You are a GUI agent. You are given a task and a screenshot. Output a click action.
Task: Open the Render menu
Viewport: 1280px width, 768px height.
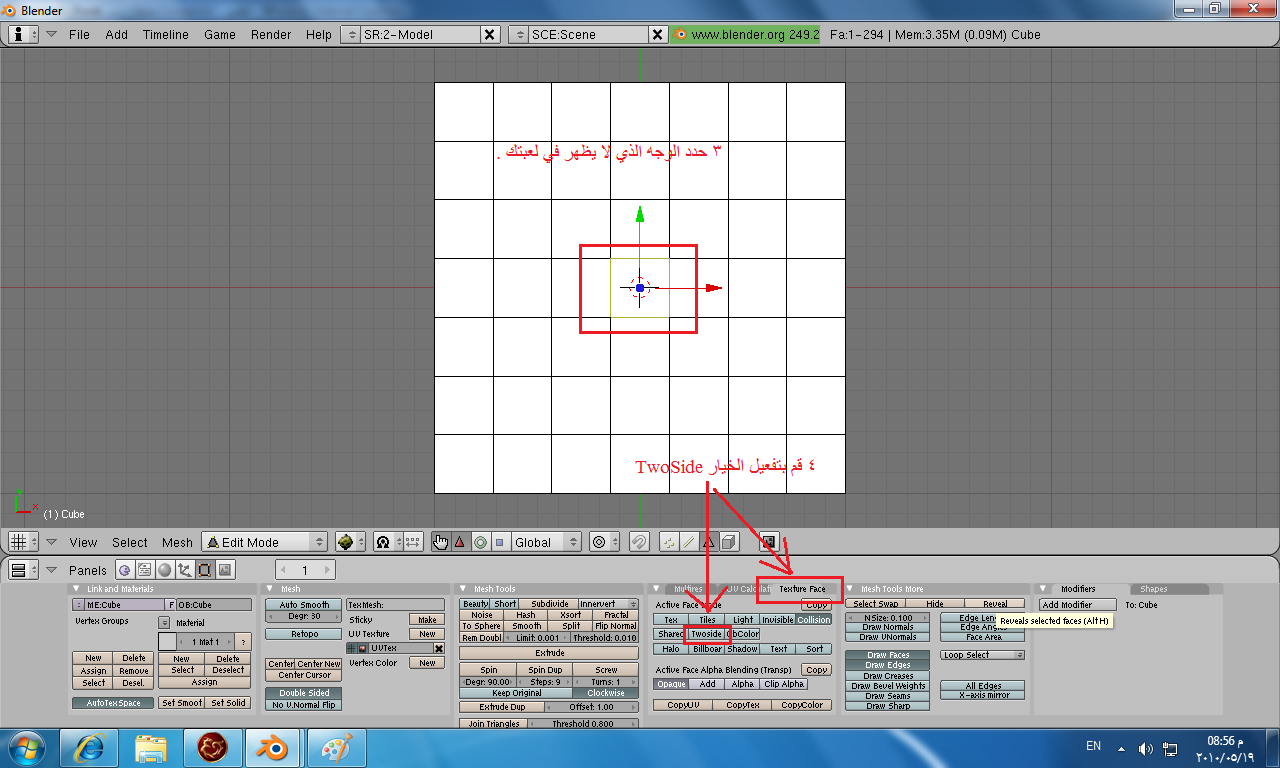click(271, 34)
